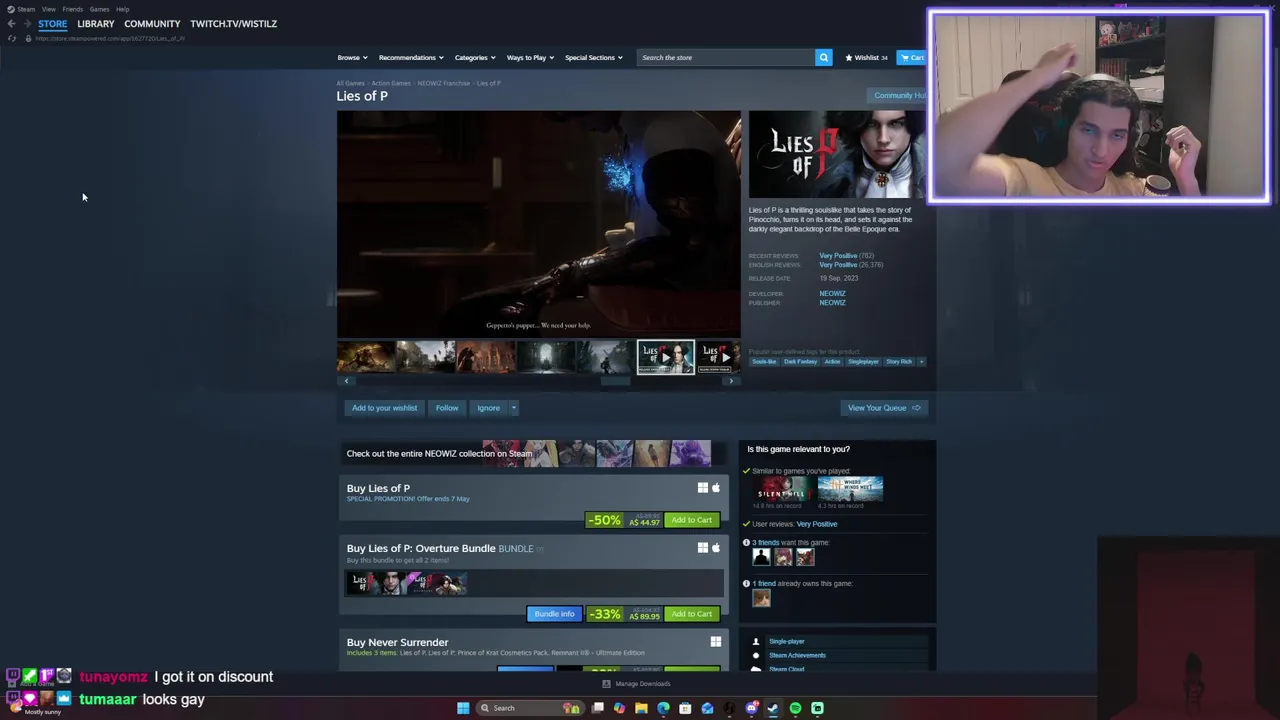Screen dimensions: 1280x720
Task: Click the Steam Achievements feature link
Action: point(797,655)
